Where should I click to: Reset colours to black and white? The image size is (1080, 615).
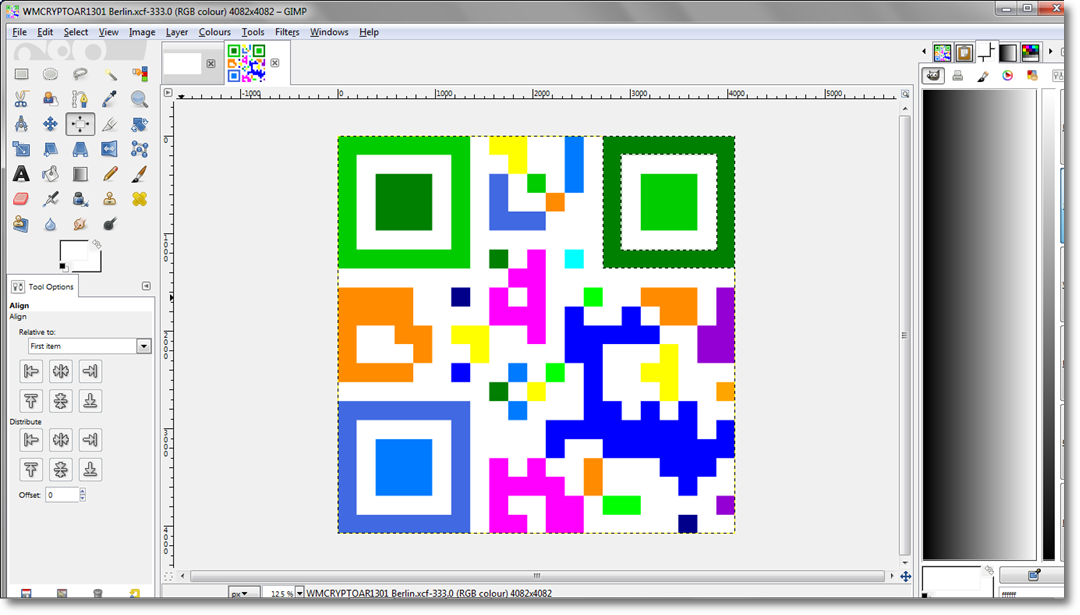63,267
